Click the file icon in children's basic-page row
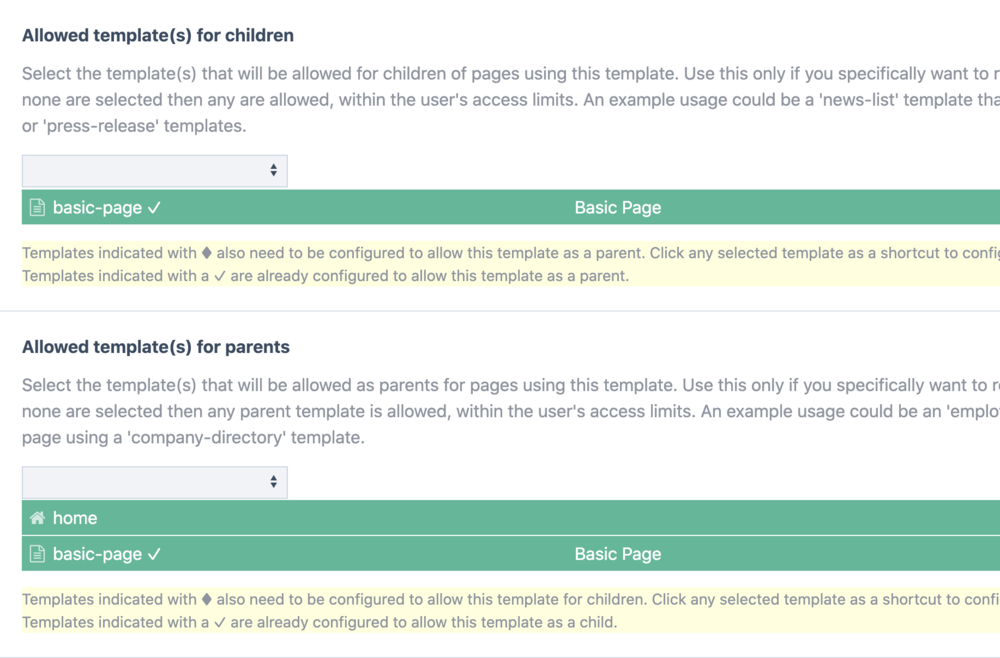1000x658 pixels. pyautogui.click(x=37, y=208)
